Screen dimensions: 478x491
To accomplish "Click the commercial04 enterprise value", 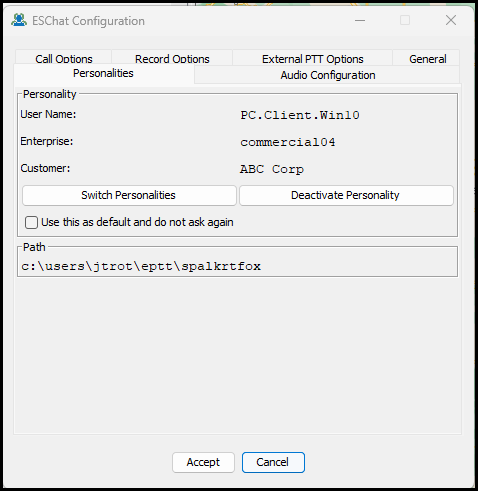I will pyautogui.click(x=288, y=142).
